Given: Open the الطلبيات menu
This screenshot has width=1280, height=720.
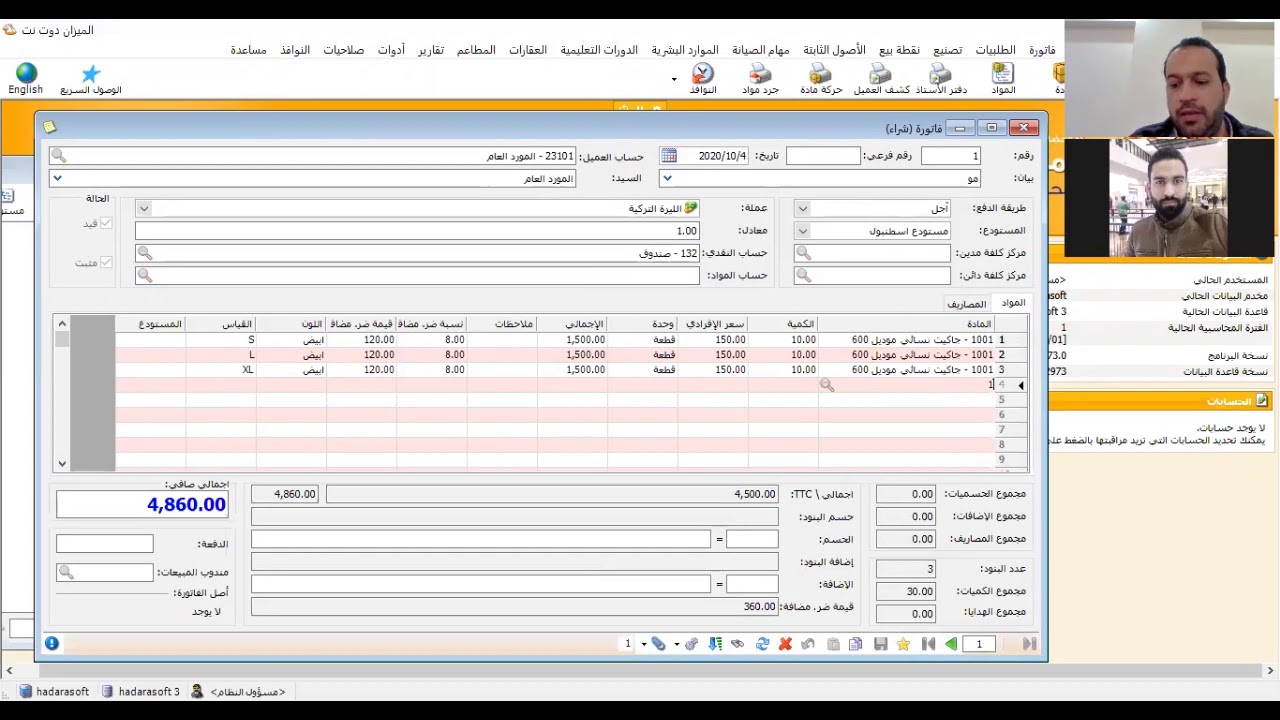Looking at the screenshot, I should [x=995, y=50].
